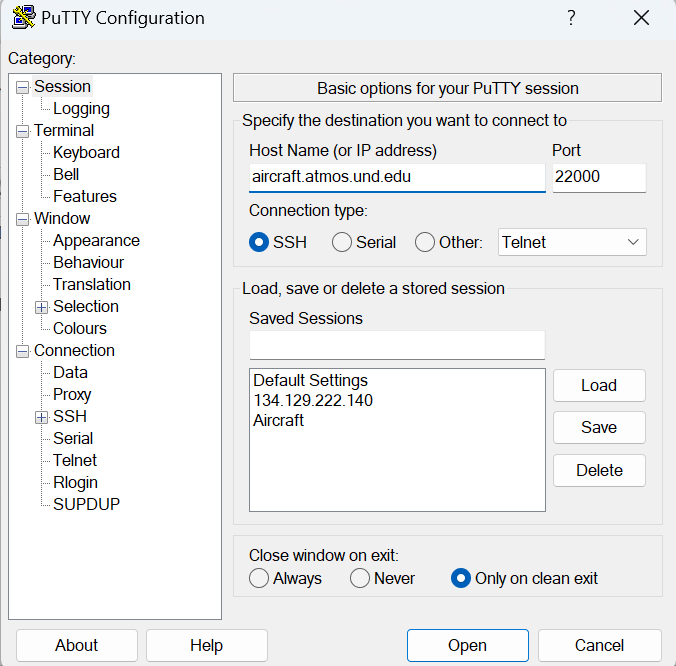
Task: Click the Load session button
Action: [598, 385]
